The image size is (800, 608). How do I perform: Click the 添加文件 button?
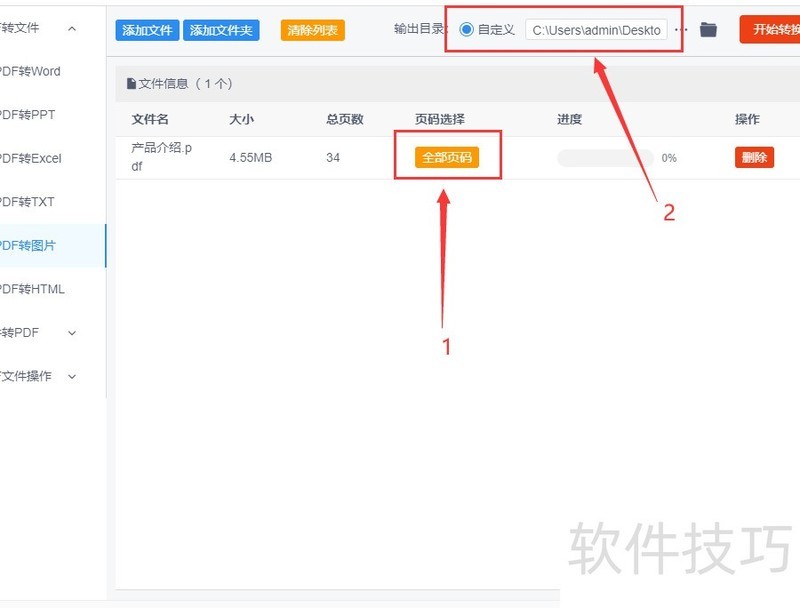click(147, 30)
